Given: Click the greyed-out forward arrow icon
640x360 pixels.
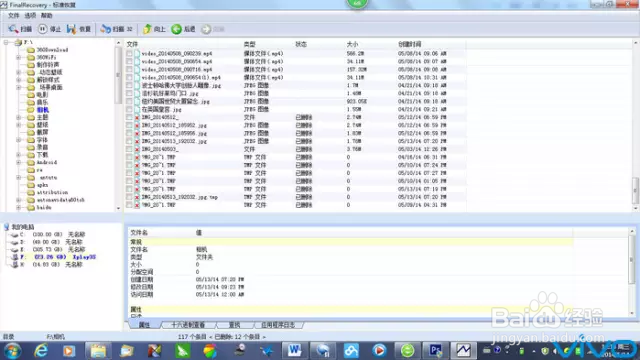Looking at the screenshot, I should [206, 29].
